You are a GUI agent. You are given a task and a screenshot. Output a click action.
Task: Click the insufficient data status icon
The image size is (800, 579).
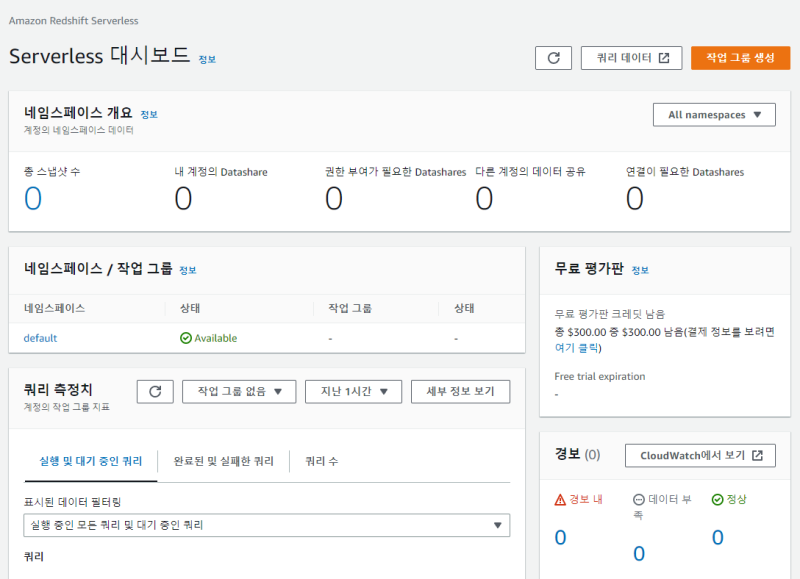pos(639,499)
